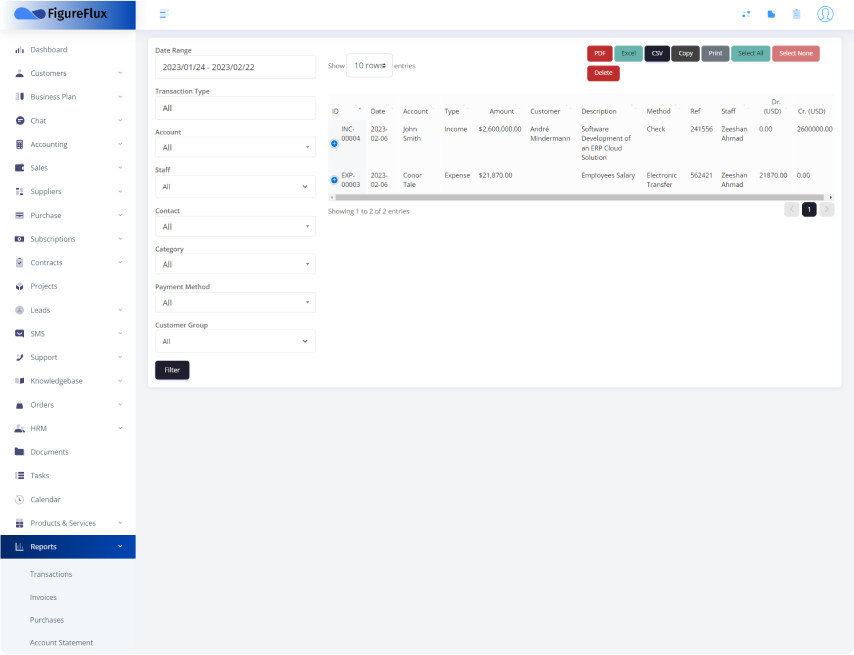854x655 pixels.
Task: Click the Support phone icon
Action: (x=20, y=357)
